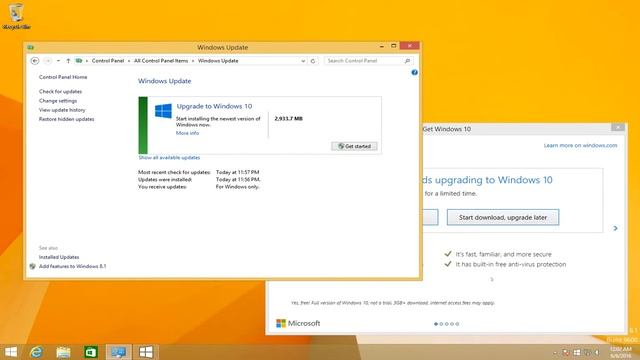Open Change settings link
The image size is (640, 360).
(58, 101)
